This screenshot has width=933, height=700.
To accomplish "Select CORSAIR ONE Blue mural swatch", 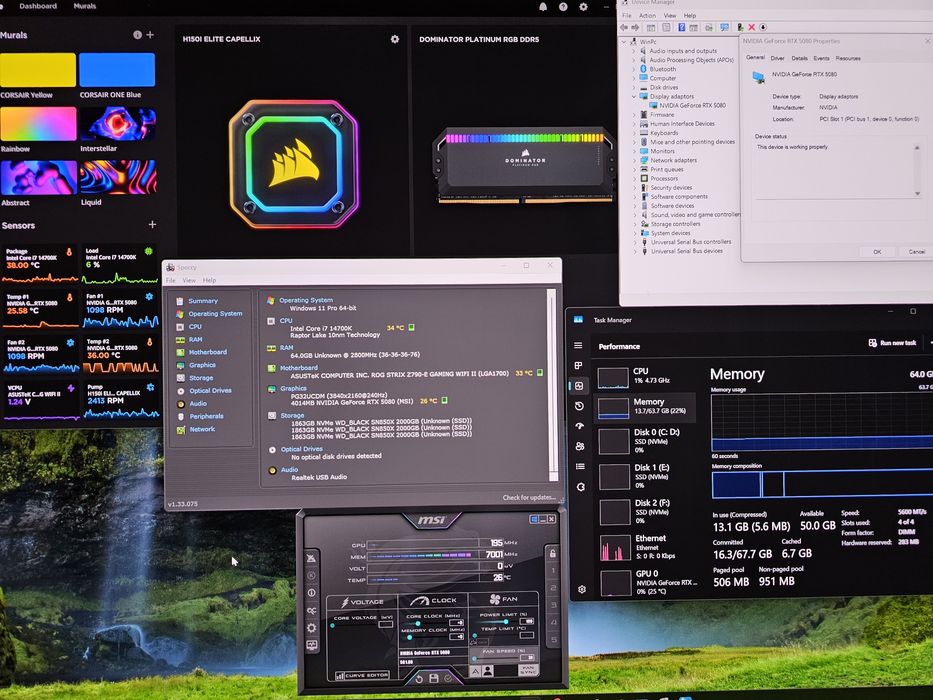I will point(117,70).
